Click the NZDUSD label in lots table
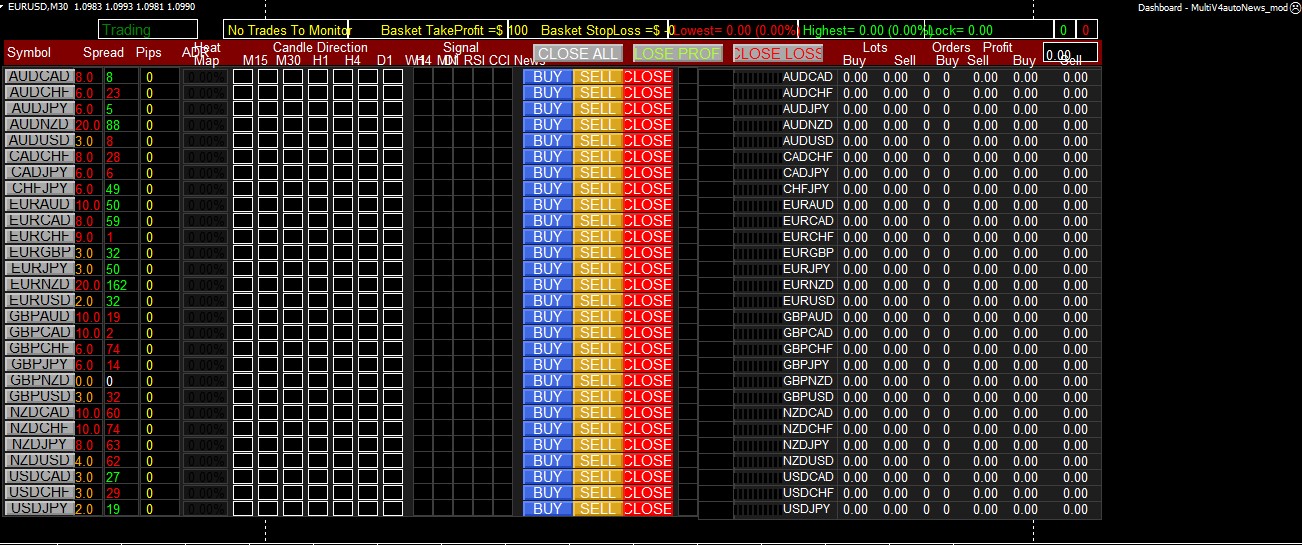 pyautogui.click(x=808, y=460)
